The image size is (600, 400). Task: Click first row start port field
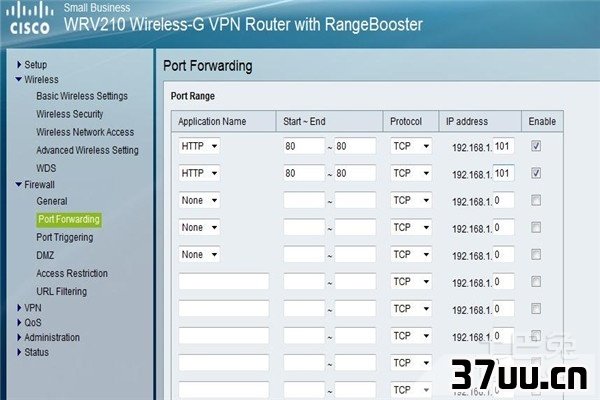pyautogui.click(x=304, y=146)
